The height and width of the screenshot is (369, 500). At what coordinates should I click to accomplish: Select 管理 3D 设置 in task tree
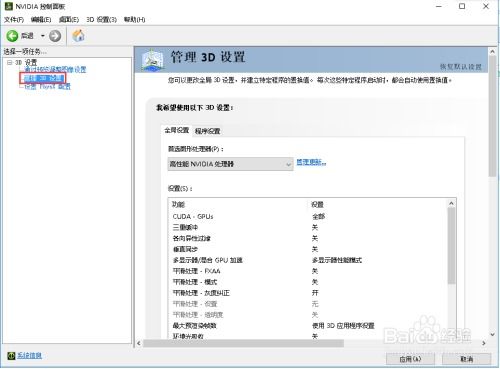[44, 78]
